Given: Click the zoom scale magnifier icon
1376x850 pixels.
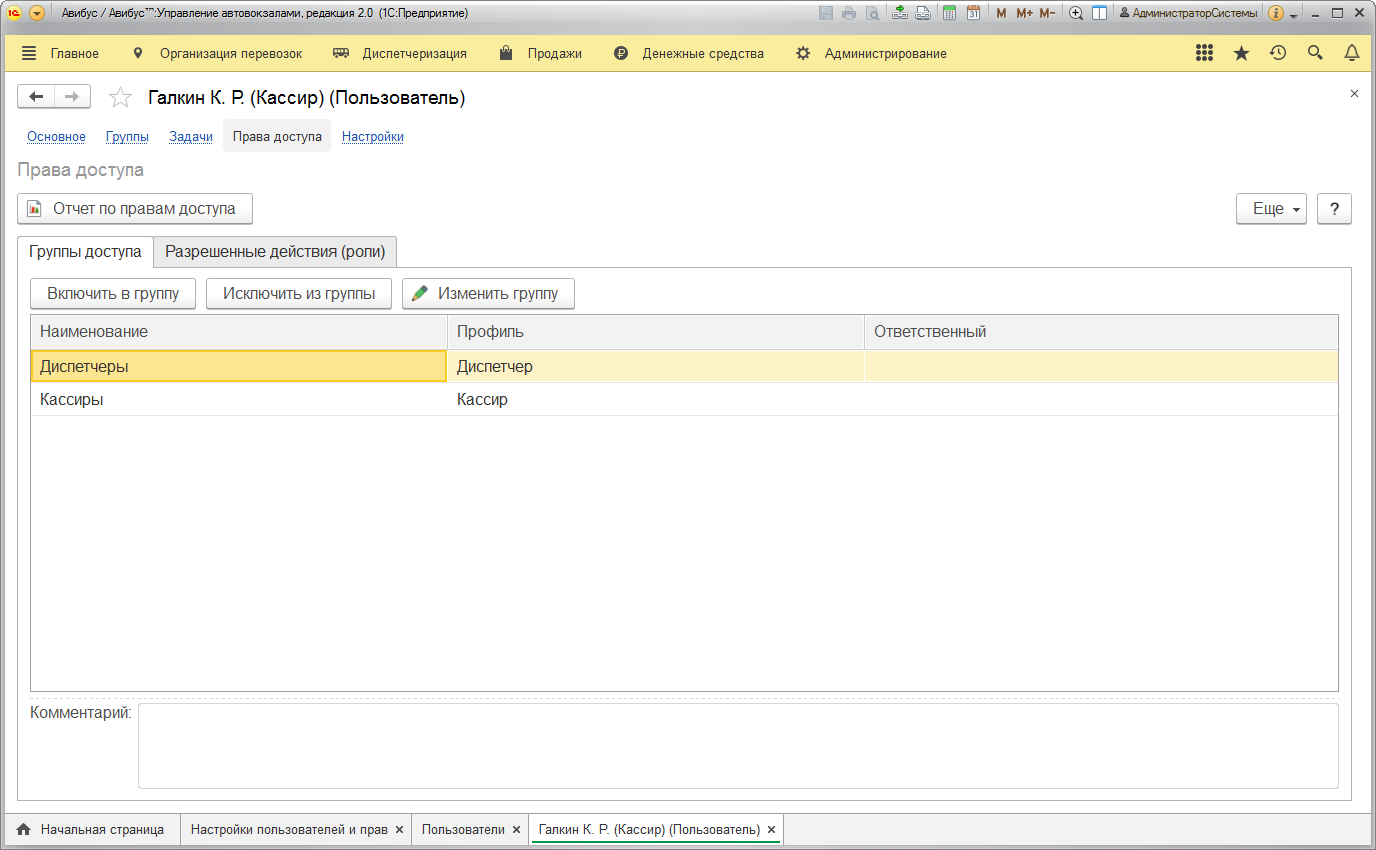Looking at the screenshot, I should pyautogui.click(x=1076, y=13).
